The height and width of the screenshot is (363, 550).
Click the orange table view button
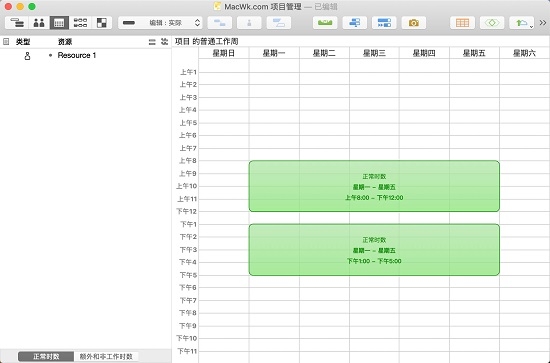[x=462, y=23]
